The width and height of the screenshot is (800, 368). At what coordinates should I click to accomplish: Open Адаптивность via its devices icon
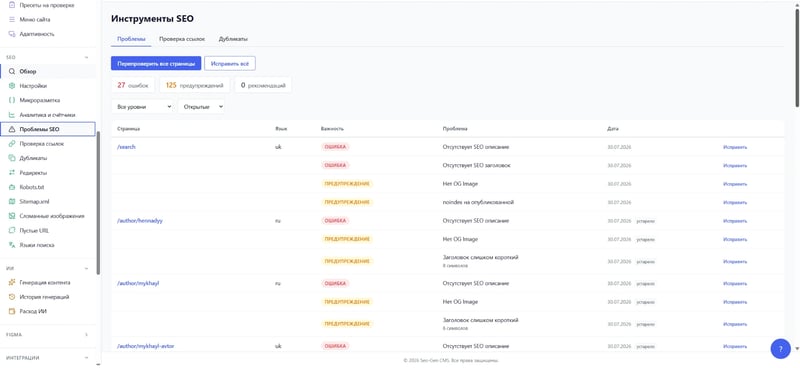point(12,34)
